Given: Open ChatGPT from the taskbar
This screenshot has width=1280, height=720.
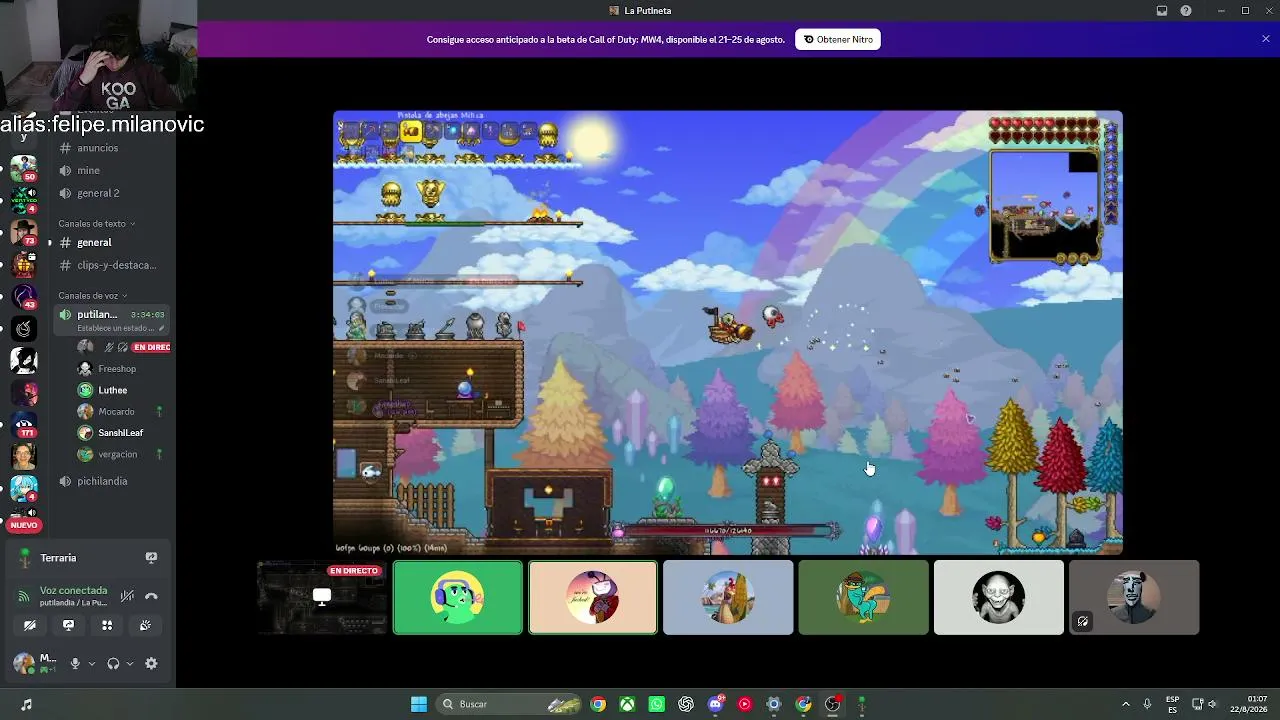Looking at the screenshot, I should point(686,704).
